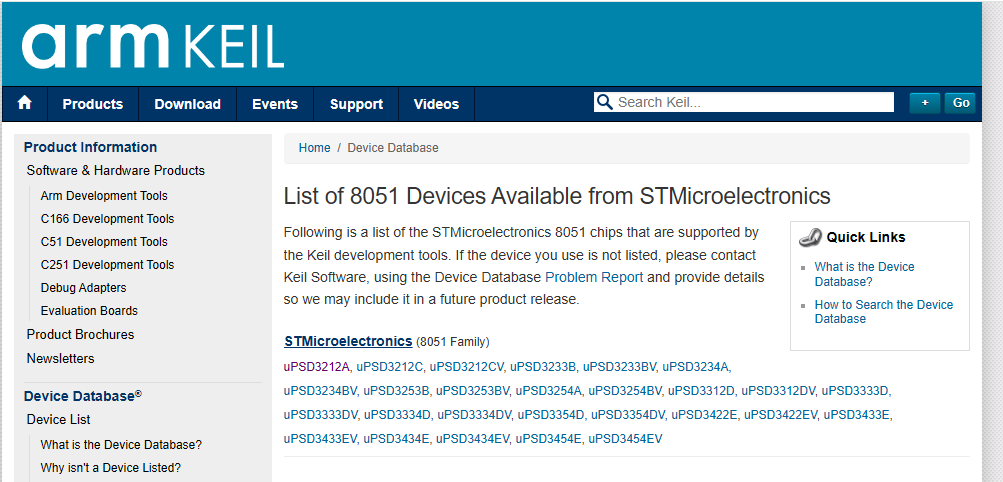The width and height of the screenshot is (1003, 482).
Task: Open the Videos menu
Action: pos(436,104)
